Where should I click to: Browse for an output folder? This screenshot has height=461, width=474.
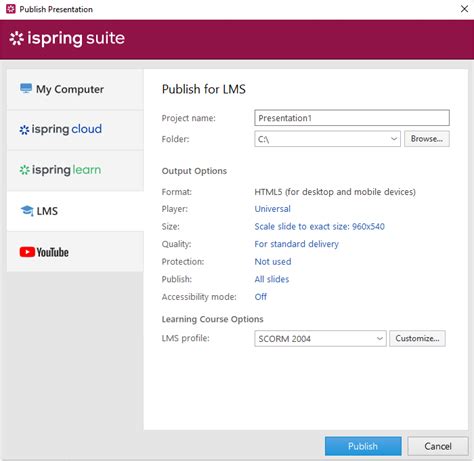click(427, 139)
